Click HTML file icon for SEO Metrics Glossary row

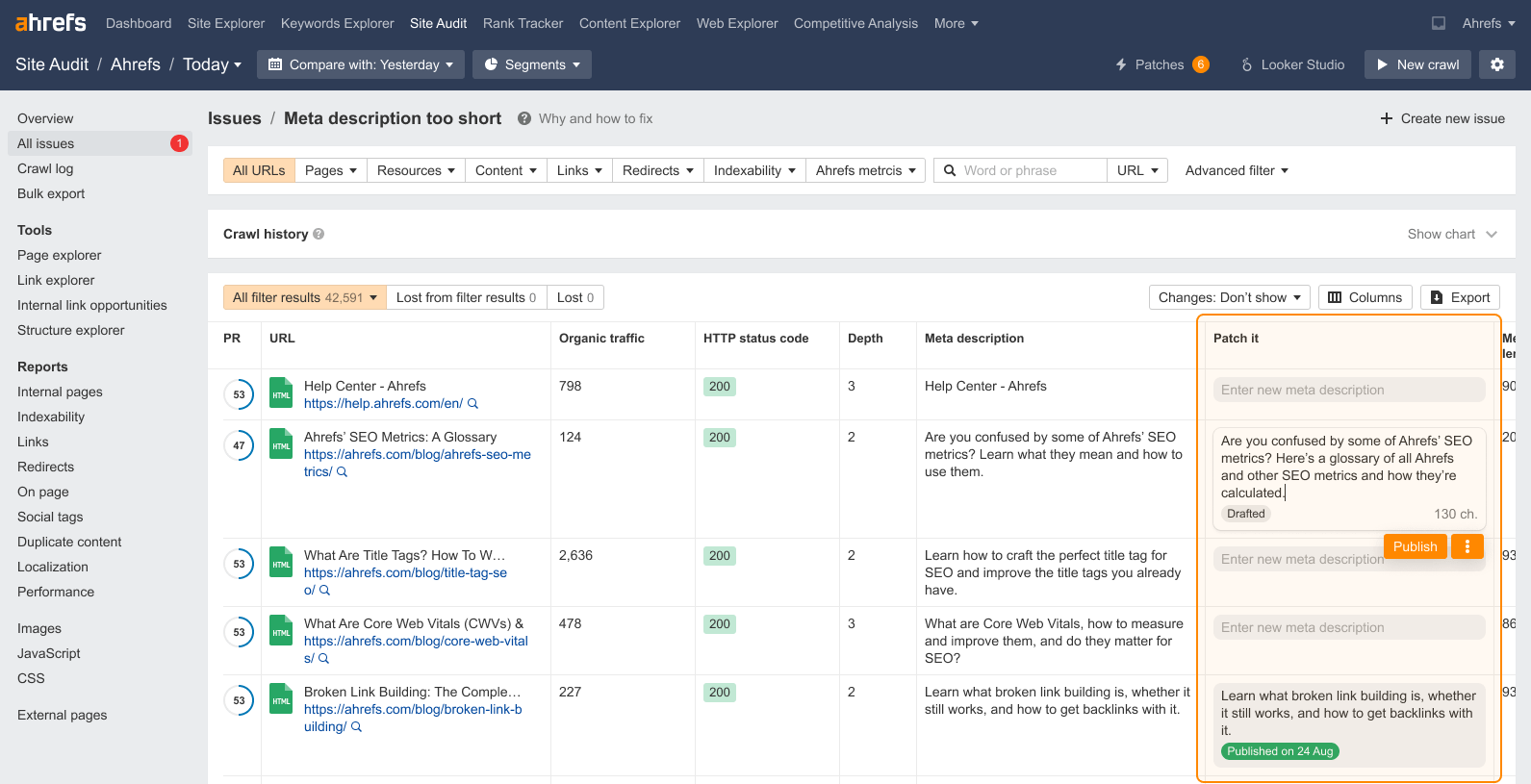281,443
